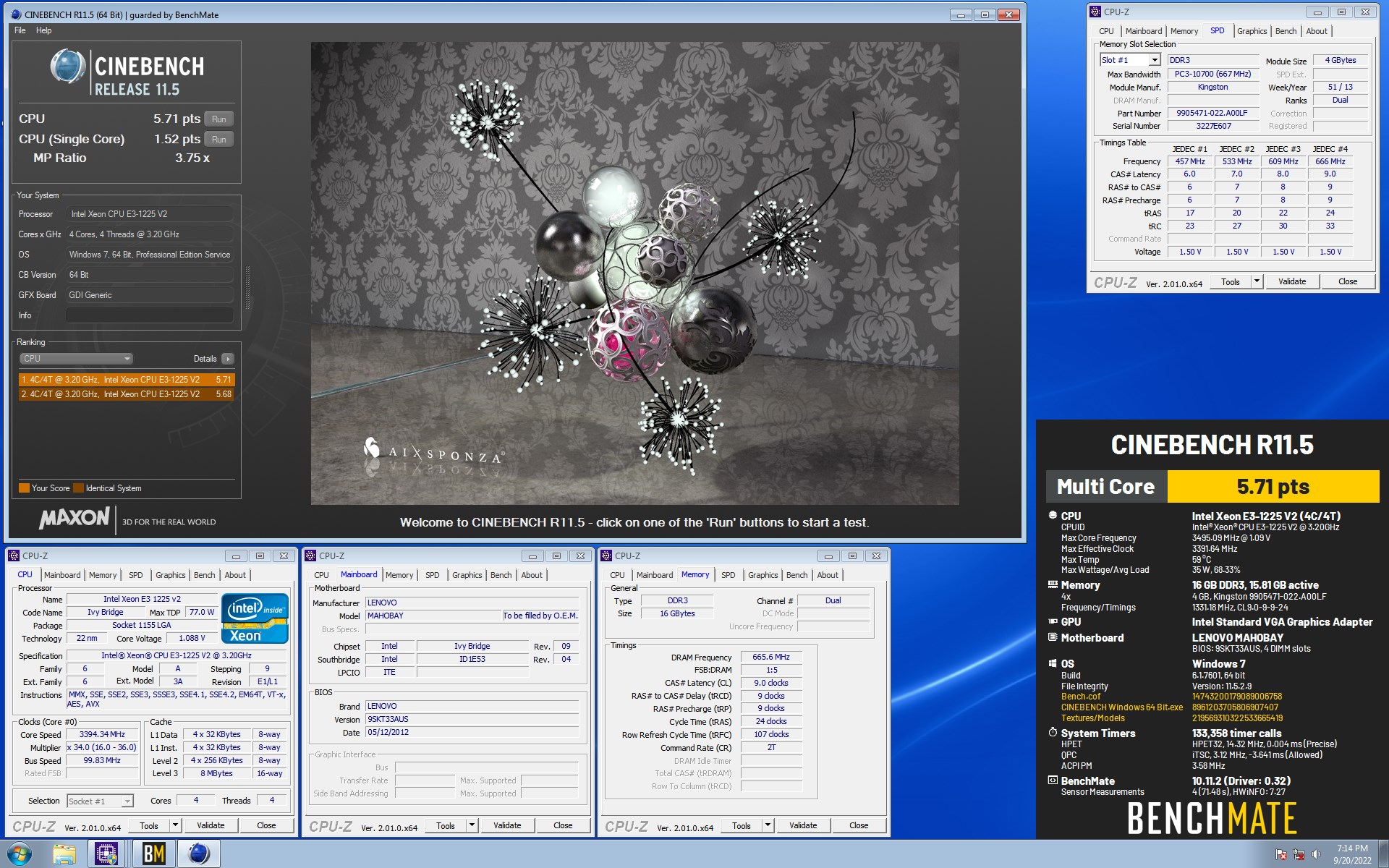
Task: Open the volume speaker tray icon
Action: click(x=1316, y=855)
